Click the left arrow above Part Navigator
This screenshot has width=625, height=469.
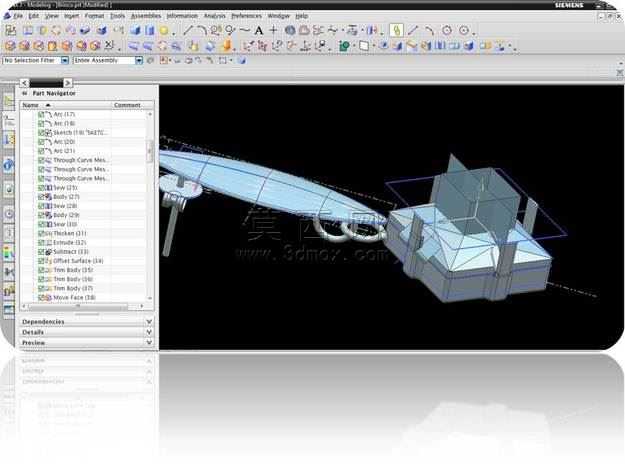coord(24,83)
